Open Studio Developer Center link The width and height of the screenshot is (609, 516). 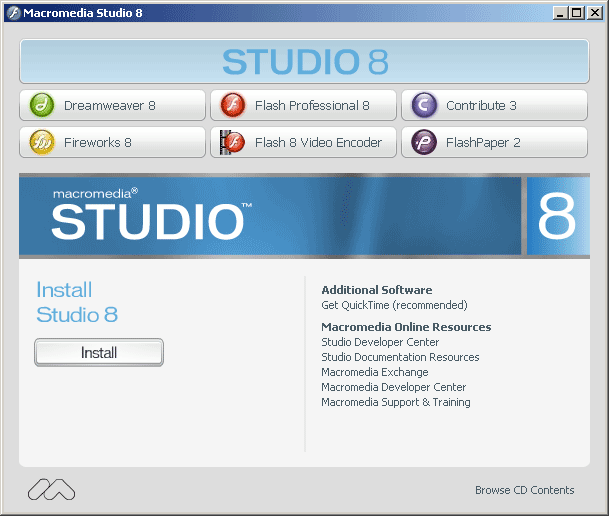[x=380, y=342]
